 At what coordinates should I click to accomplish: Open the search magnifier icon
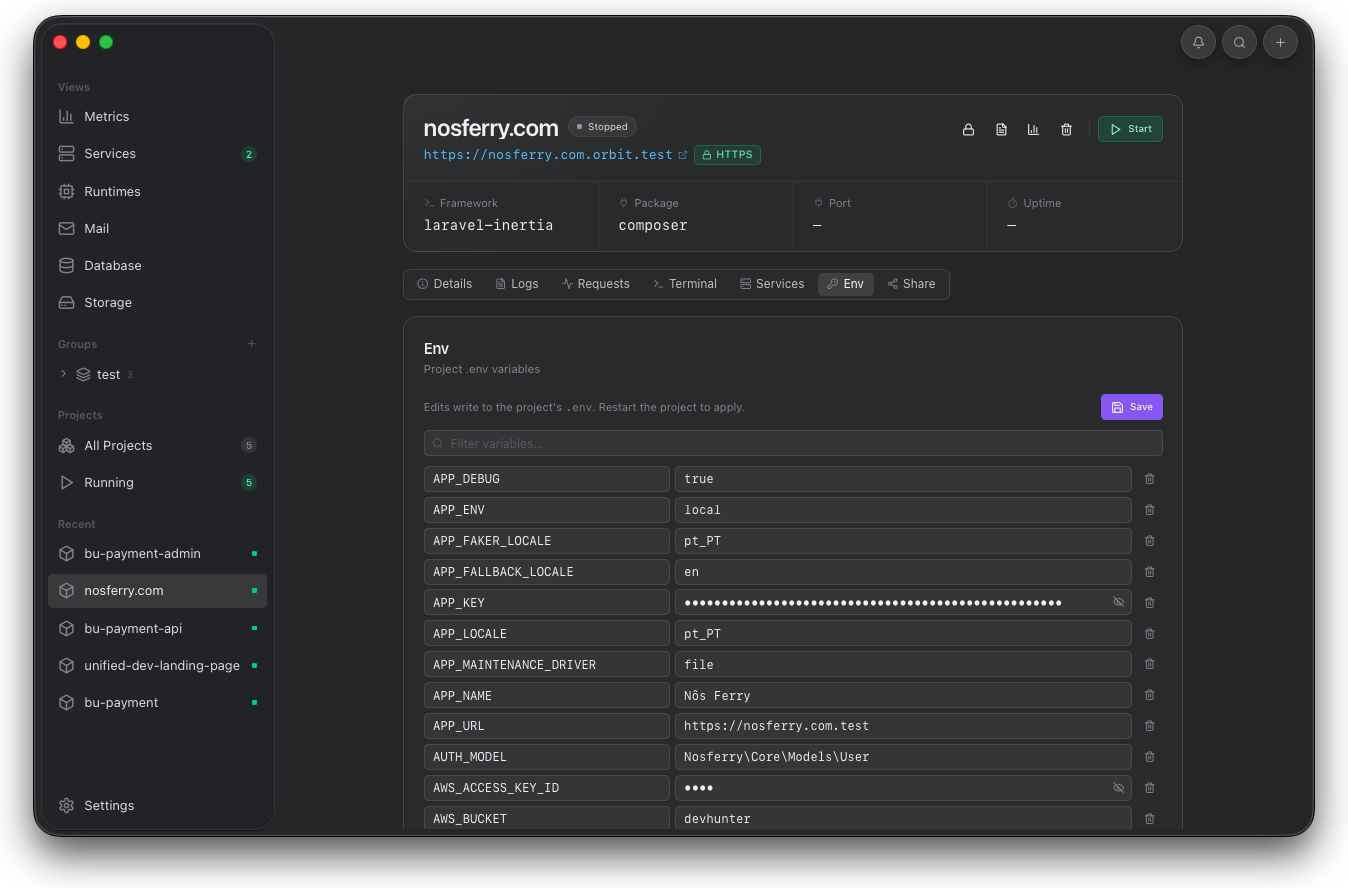(1239, 42)
